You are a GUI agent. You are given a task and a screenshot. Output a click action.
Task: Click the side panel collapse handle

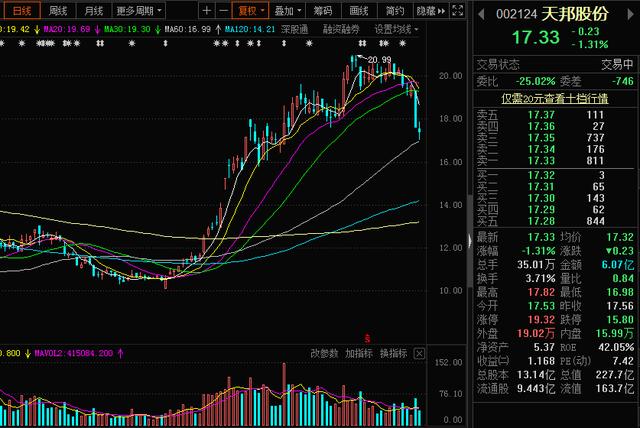[x=470, y=241]
